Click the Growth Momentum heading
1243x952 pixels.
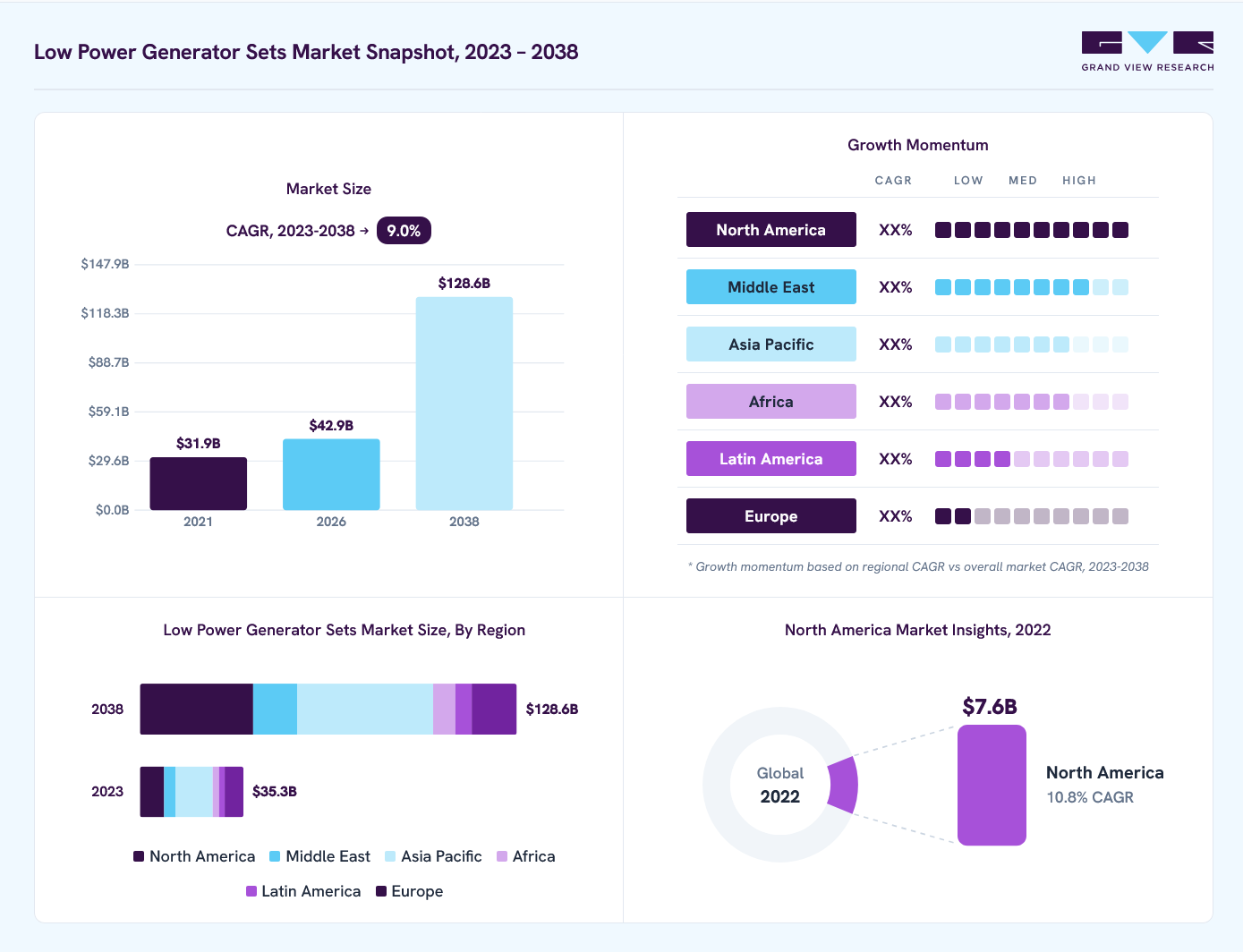[918, 145]
